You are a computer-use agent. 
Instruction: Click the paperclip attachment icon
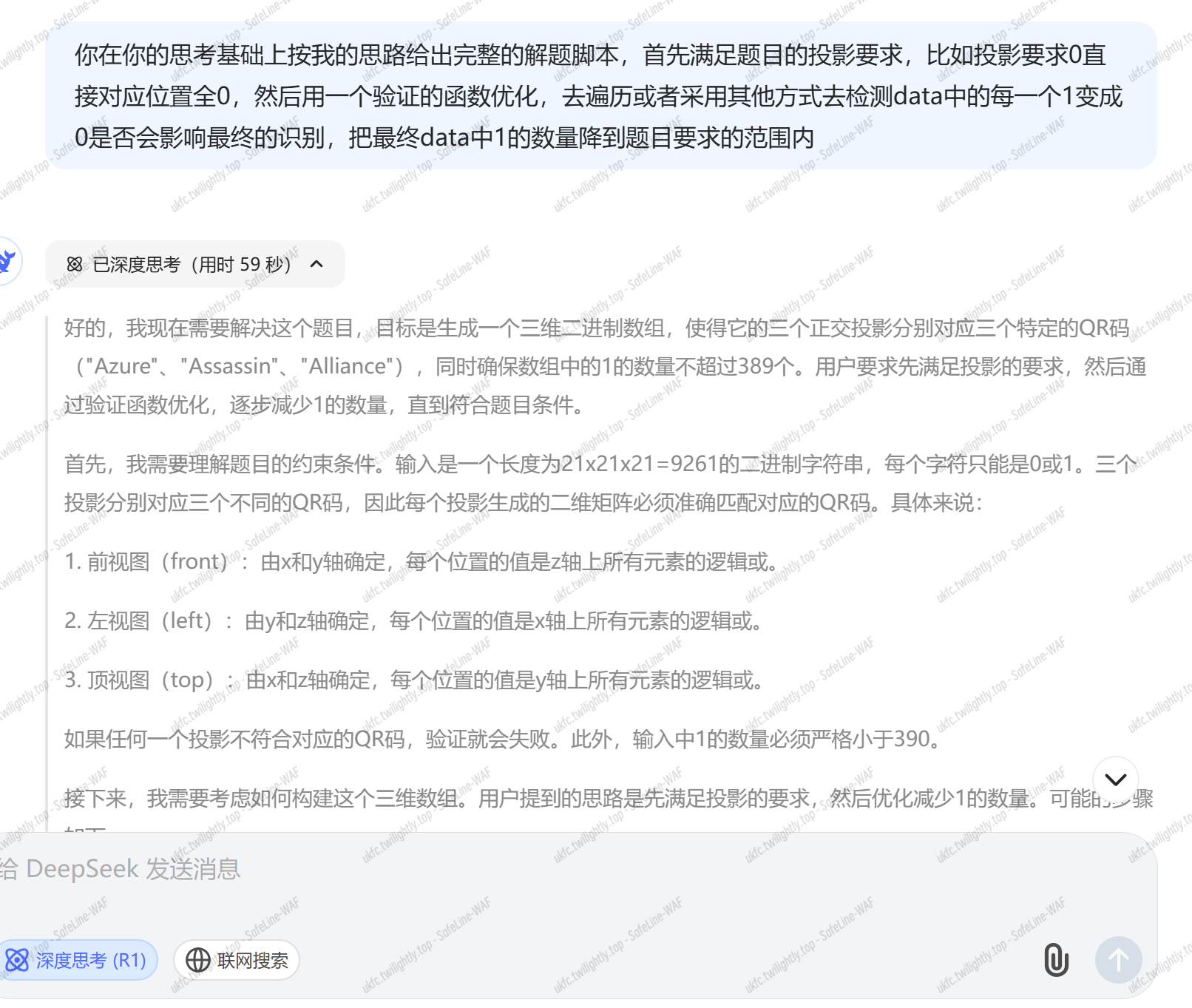click(x=1056, y=960)
